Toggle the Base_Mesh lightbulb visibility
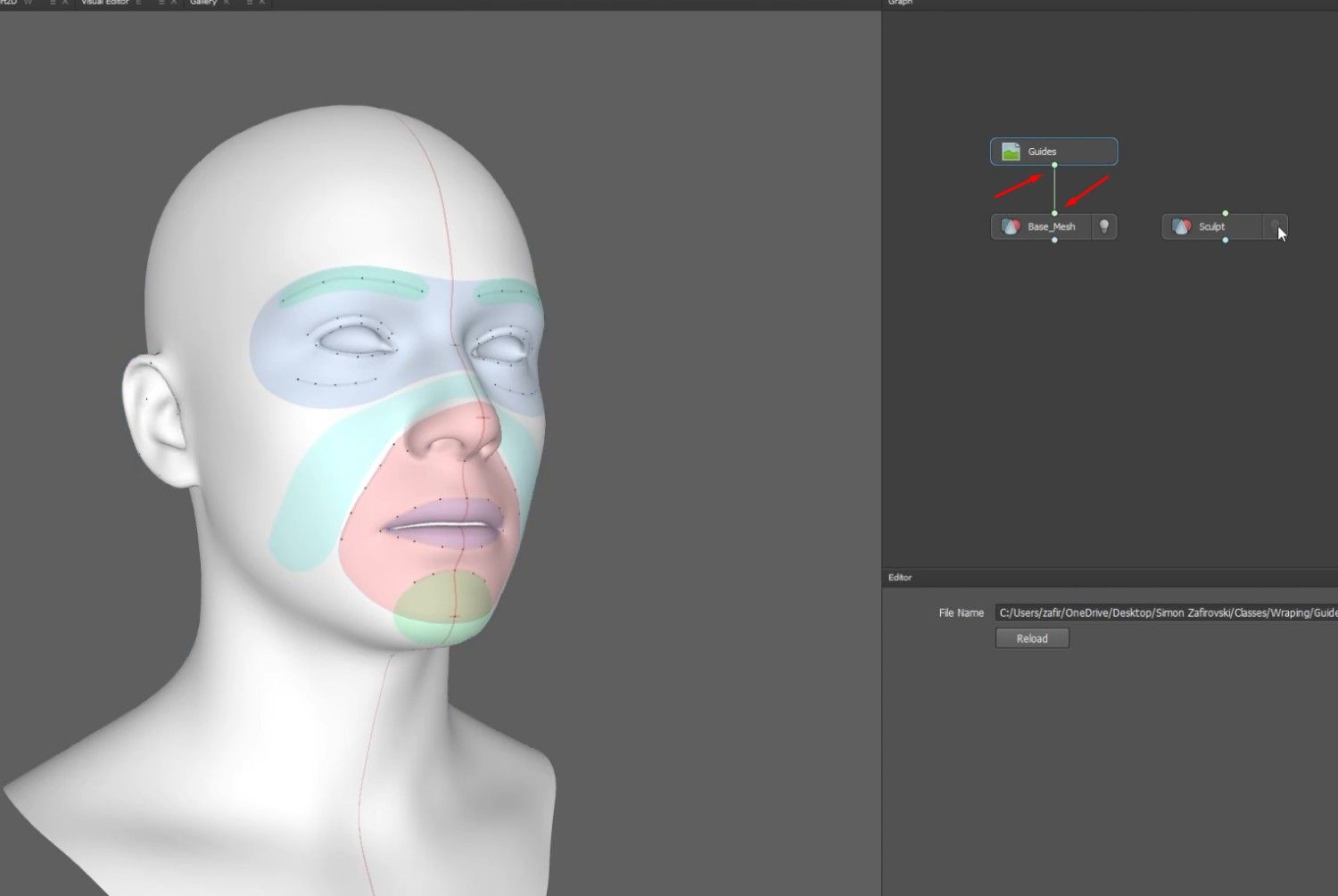The width and height of the screenshot is (1338, 896). click(1104, 226)
